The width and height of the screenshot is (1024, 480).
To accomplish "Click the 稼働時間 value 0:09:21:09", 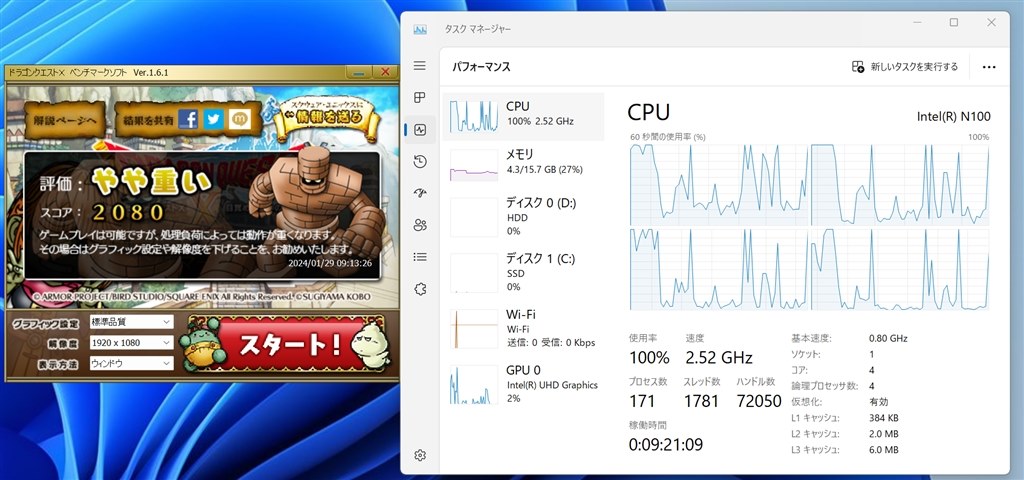I will [x=665, y=445].
